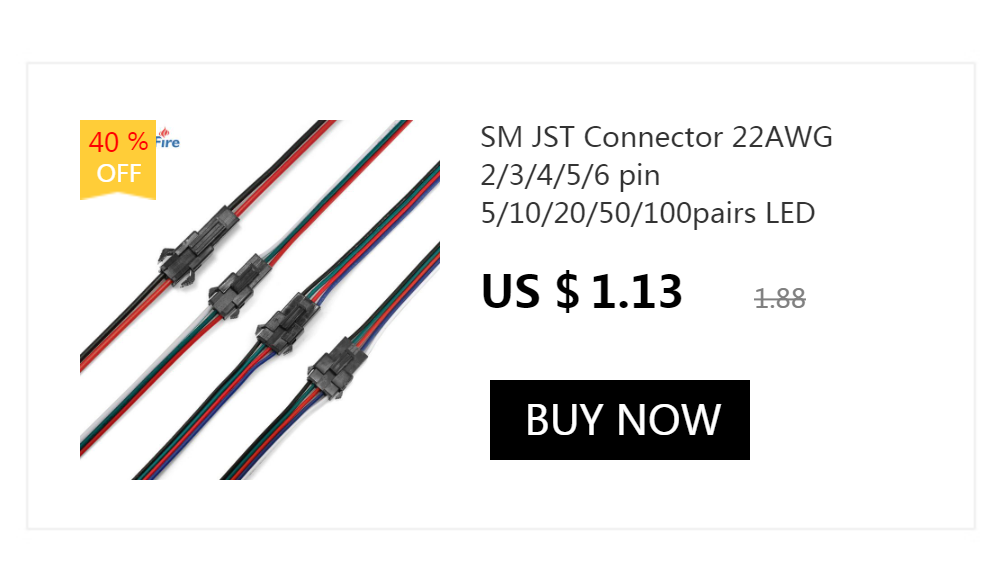Click the red 40 % discount text
1000x580 pixels.
click(x=118, y=142)
